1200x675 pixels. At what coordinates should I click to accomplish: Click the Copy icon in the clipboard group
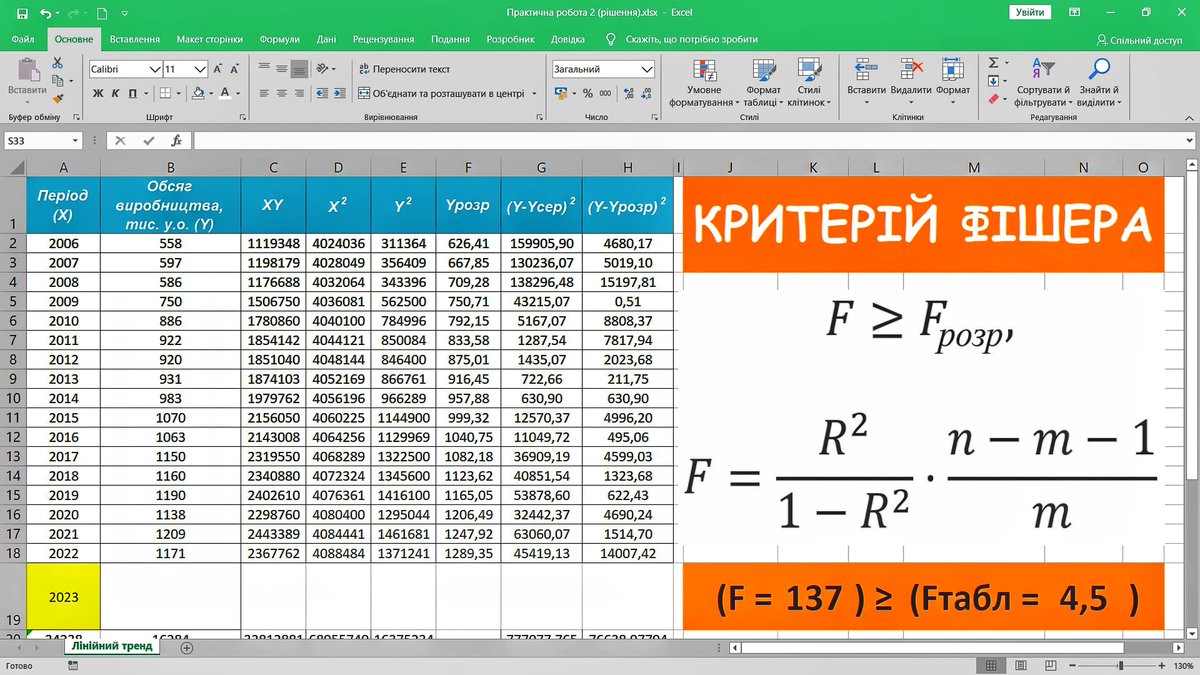58,81
